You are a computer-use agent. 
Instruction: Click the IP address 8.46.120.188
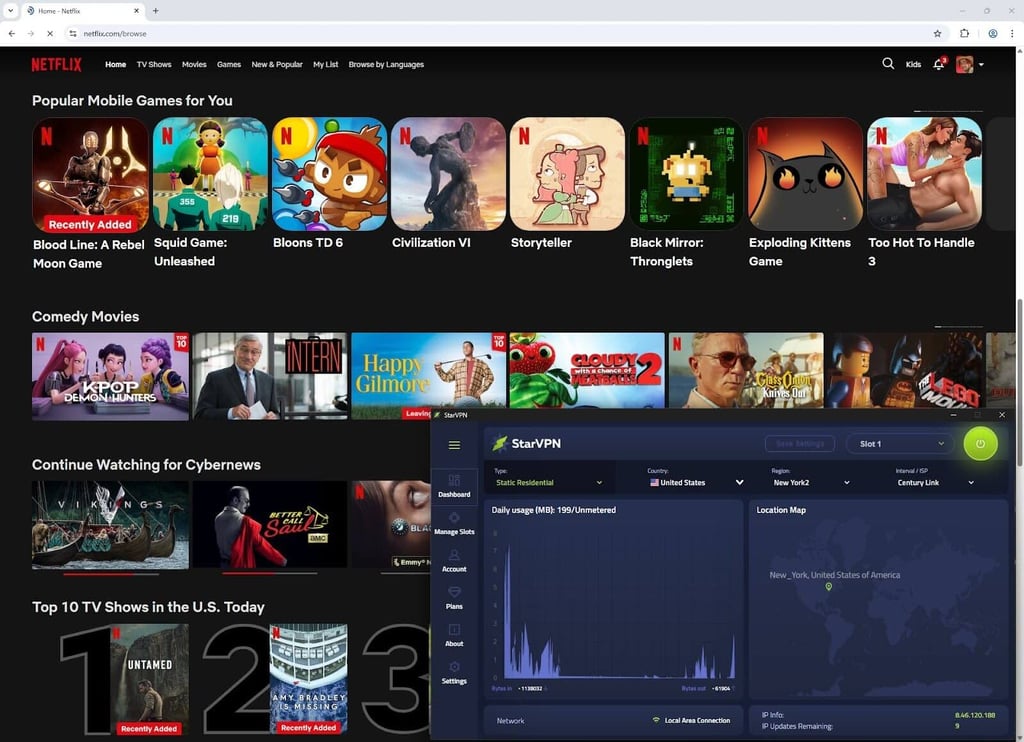point(974,715)
